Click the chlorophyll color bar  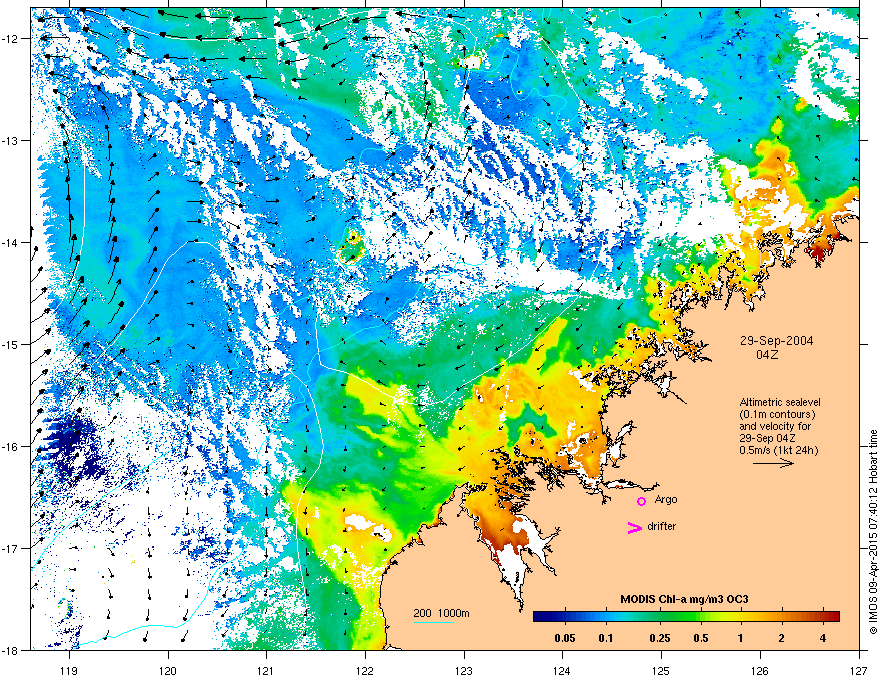coord(686,616)
